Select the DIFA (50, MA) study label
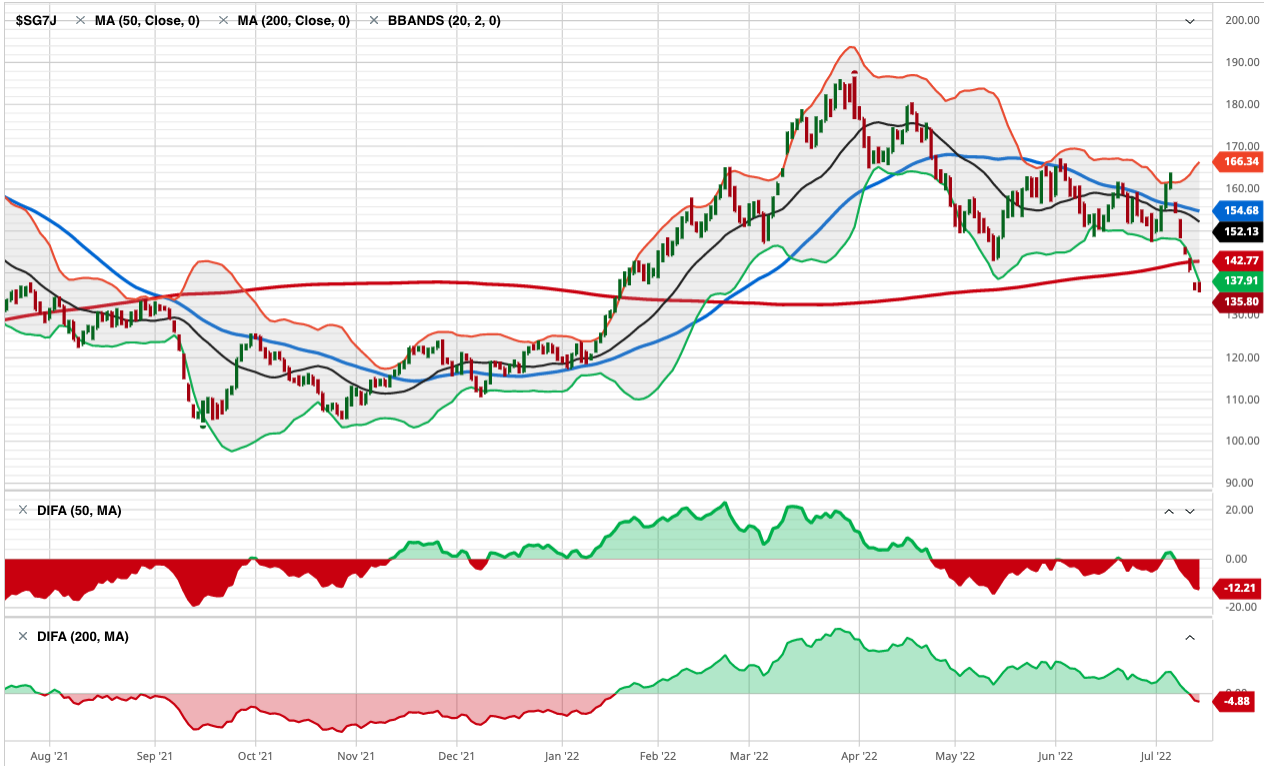 tap(79, 511)
